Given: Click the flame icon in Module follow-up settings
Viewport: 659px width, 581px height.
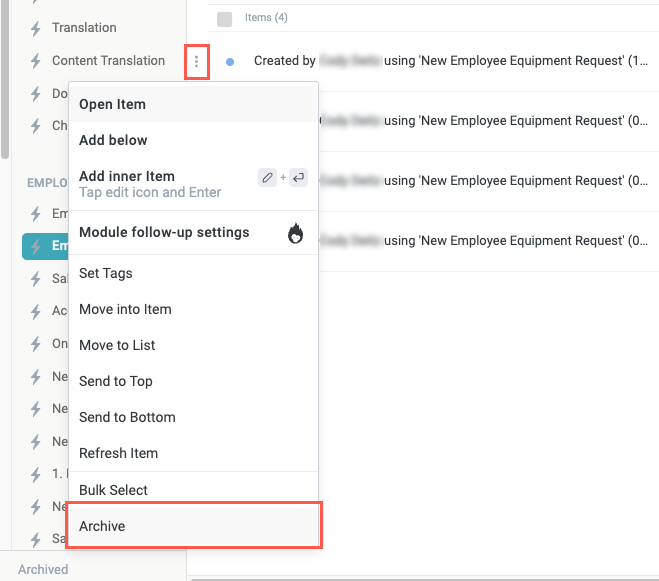Looking at the screenshot, I should pos(296,233).
